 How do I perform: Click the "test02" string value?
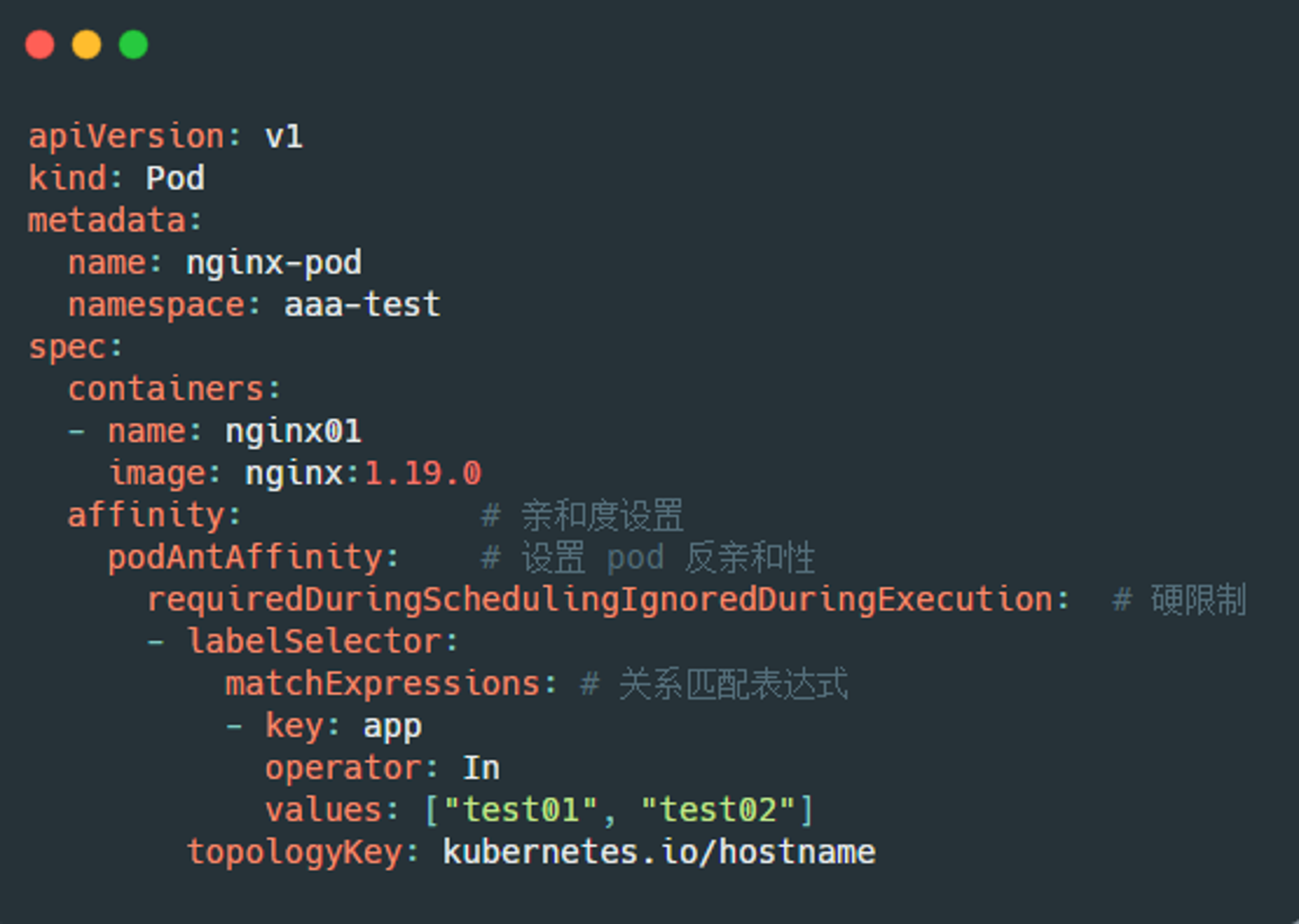click(x=718, y=810)
